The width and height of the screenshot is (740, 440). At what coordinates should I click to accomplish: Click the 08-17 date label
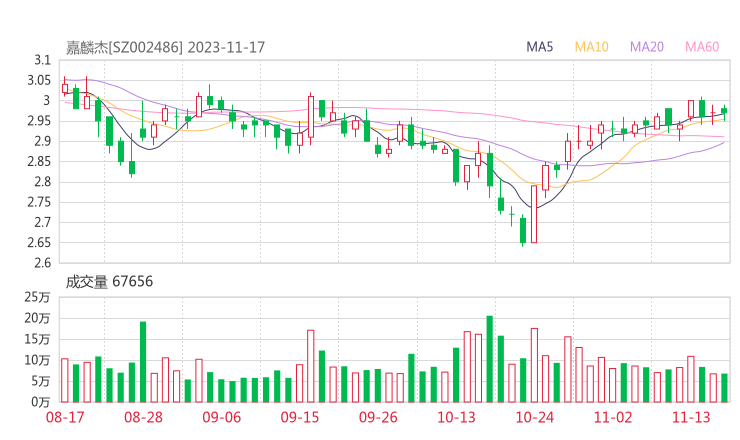[65, 417]
